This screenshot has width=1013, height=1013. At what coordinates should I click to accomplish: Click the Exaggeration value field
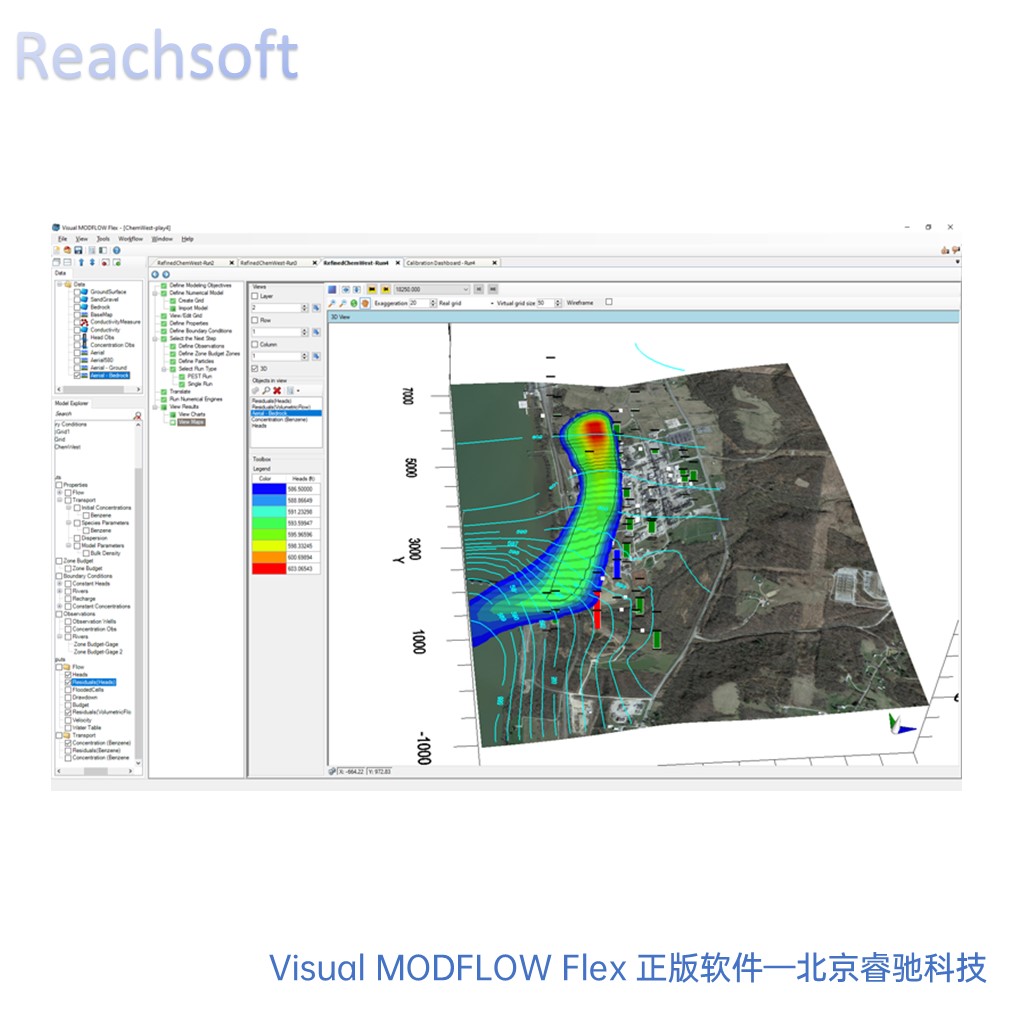tap(419, 303)
